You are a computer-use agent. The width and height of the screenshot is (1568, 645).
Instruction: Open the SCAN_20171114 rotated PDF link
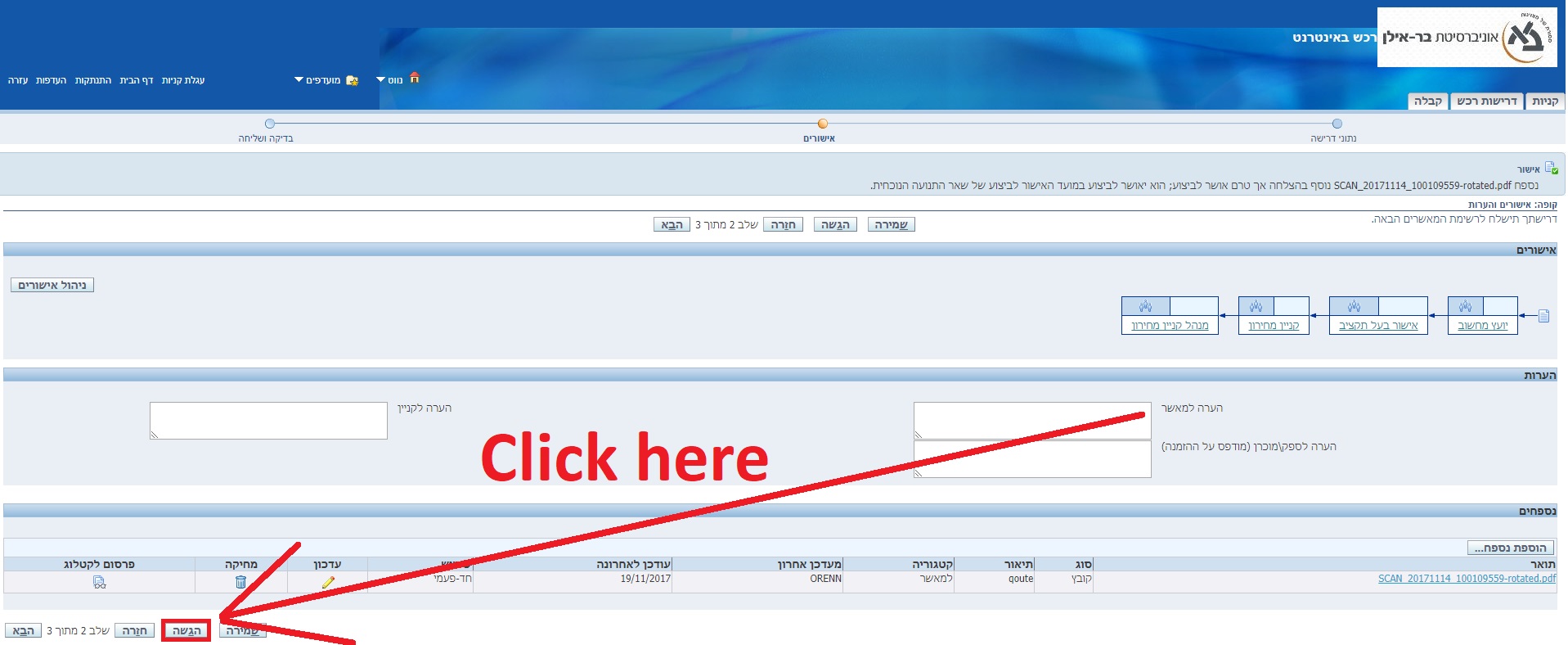tap(1467, 579)
